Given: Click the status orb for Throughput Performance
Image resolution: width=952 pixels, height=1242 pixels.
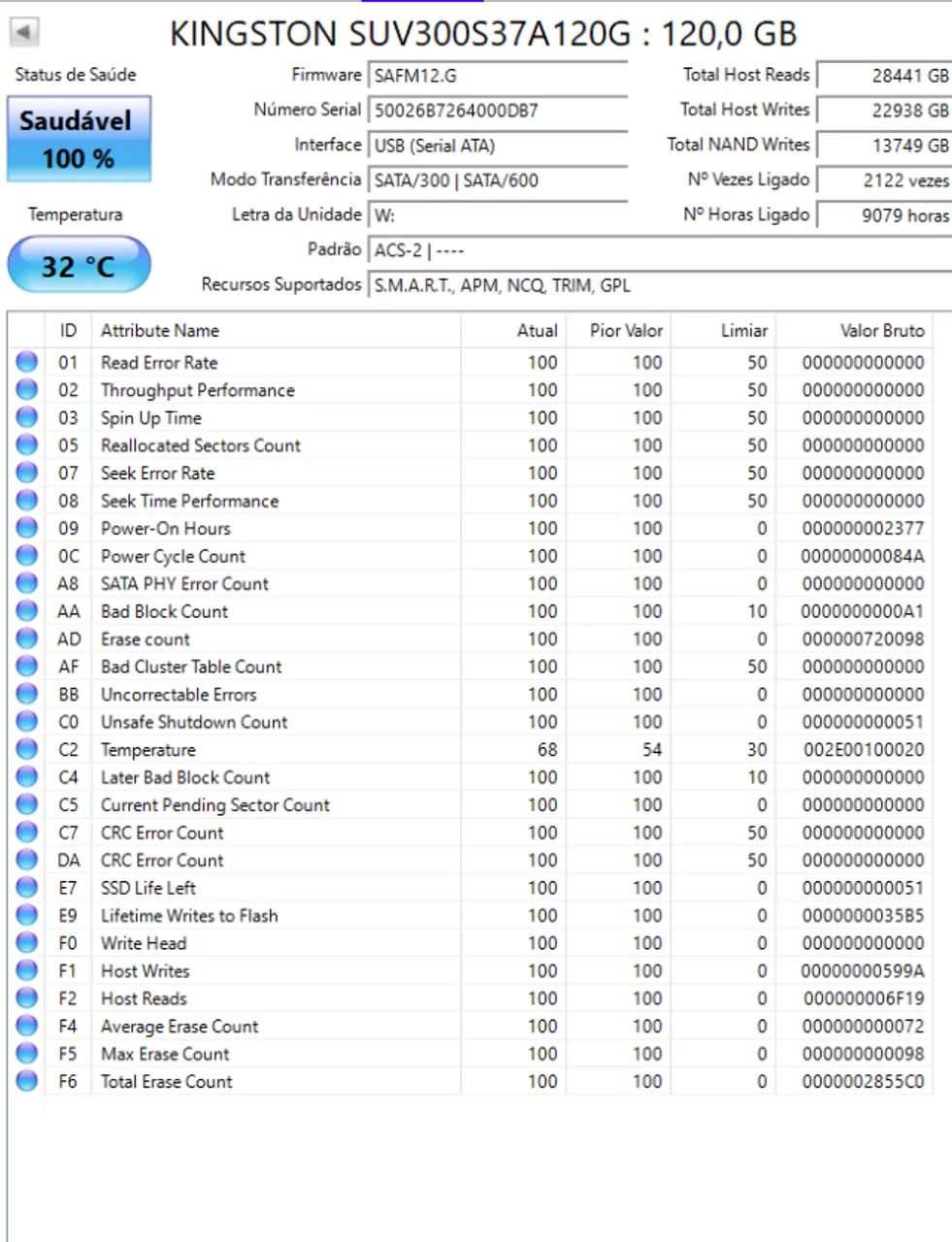Looking at the screenshot, I should pyautogui.click(x=27, y=390).
